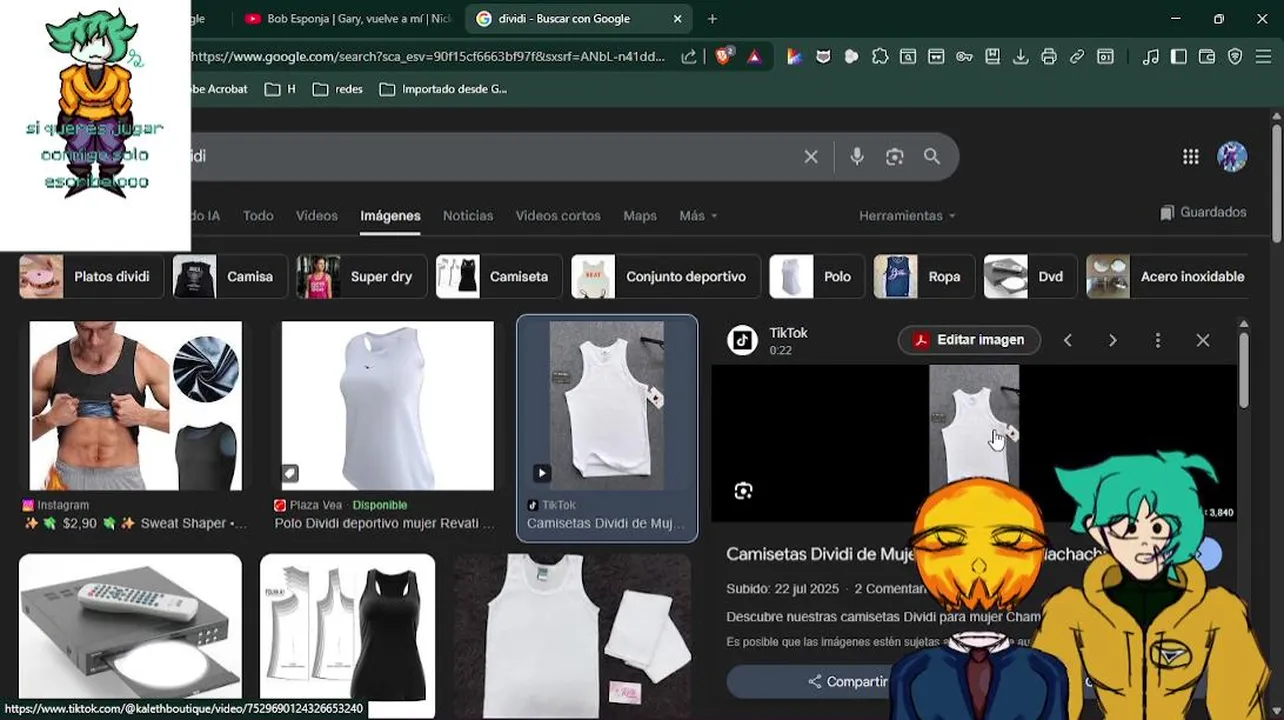Open three-dot options in image preview panel
Viewport: 1284px width, 720px height.
pos(1158,340)
